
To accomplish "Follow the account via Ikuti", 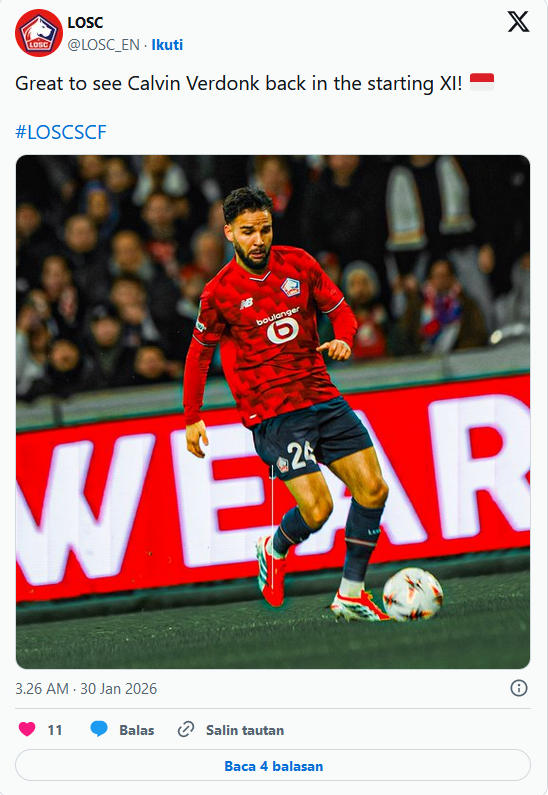I will [167, 45].
